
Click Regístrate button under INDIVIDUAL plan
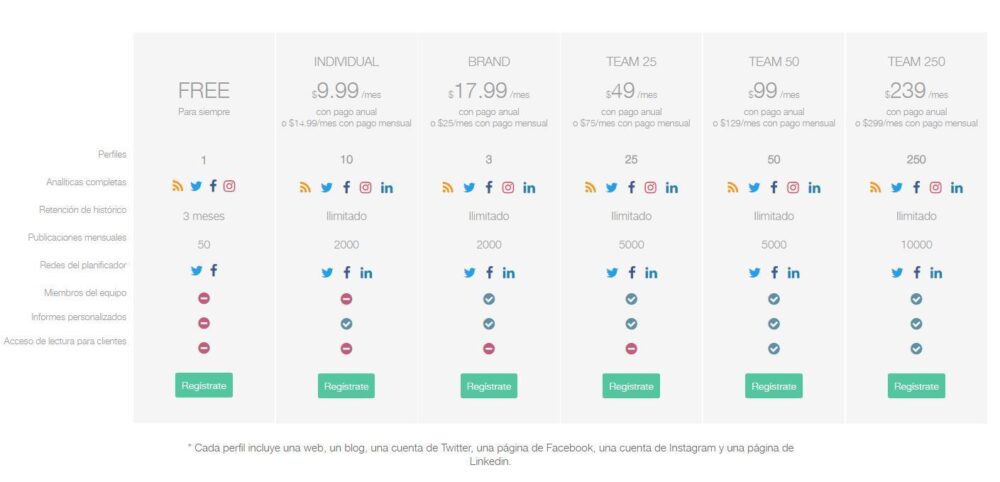(346, 386)
